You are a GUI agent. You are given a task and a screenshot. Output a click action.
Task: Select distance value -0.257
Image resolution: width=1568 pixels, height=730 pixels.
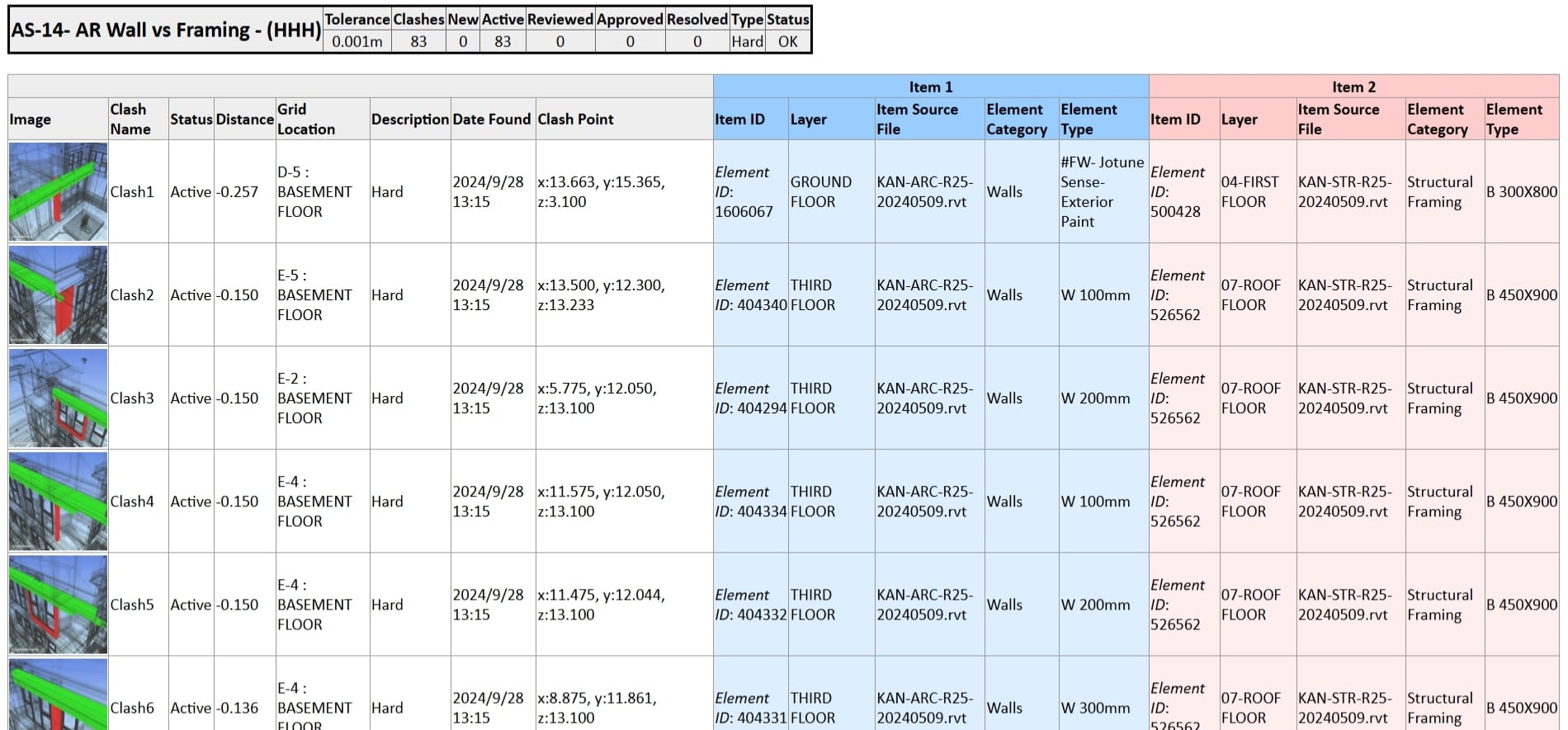coord(238,191)
